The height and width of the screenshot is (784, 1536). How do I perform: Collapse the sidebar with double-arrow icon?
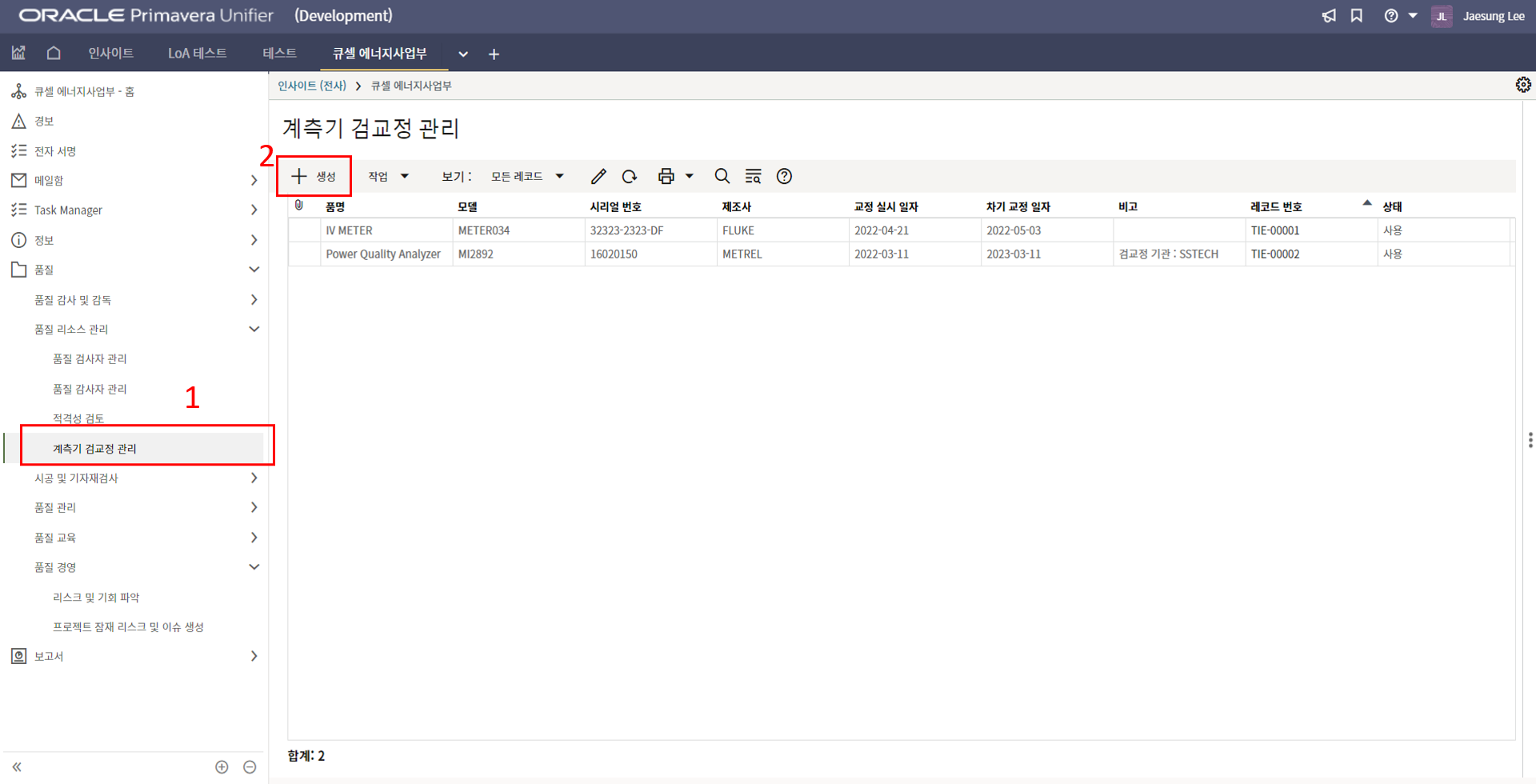[17, 767]
